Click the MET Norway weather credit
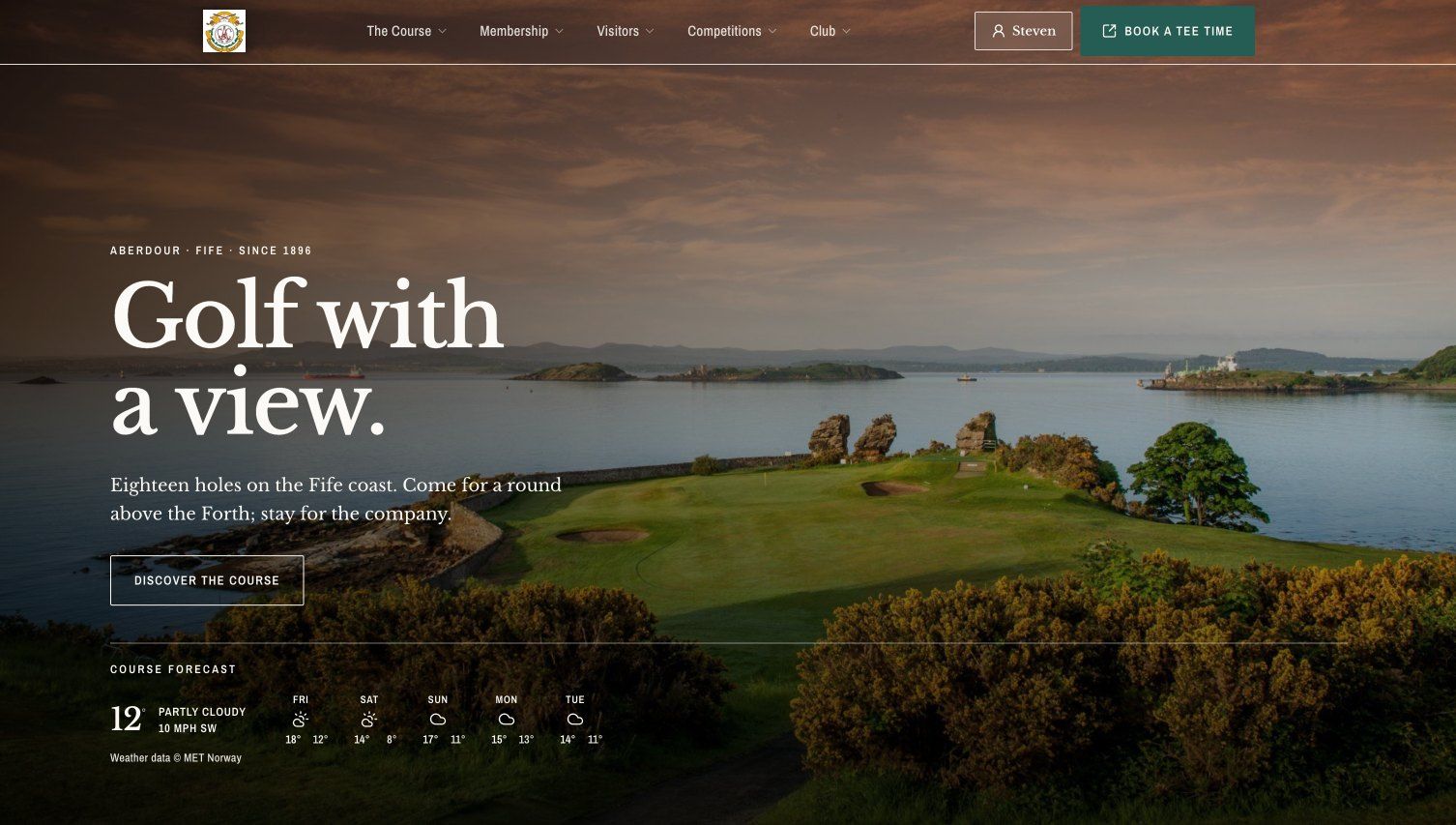 coord(176,758)
